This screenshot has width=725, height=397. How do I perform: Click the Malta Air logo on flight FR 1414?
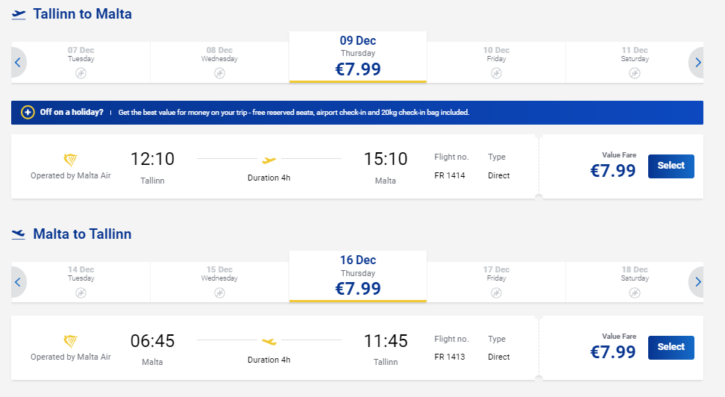(x=70, y=160)
